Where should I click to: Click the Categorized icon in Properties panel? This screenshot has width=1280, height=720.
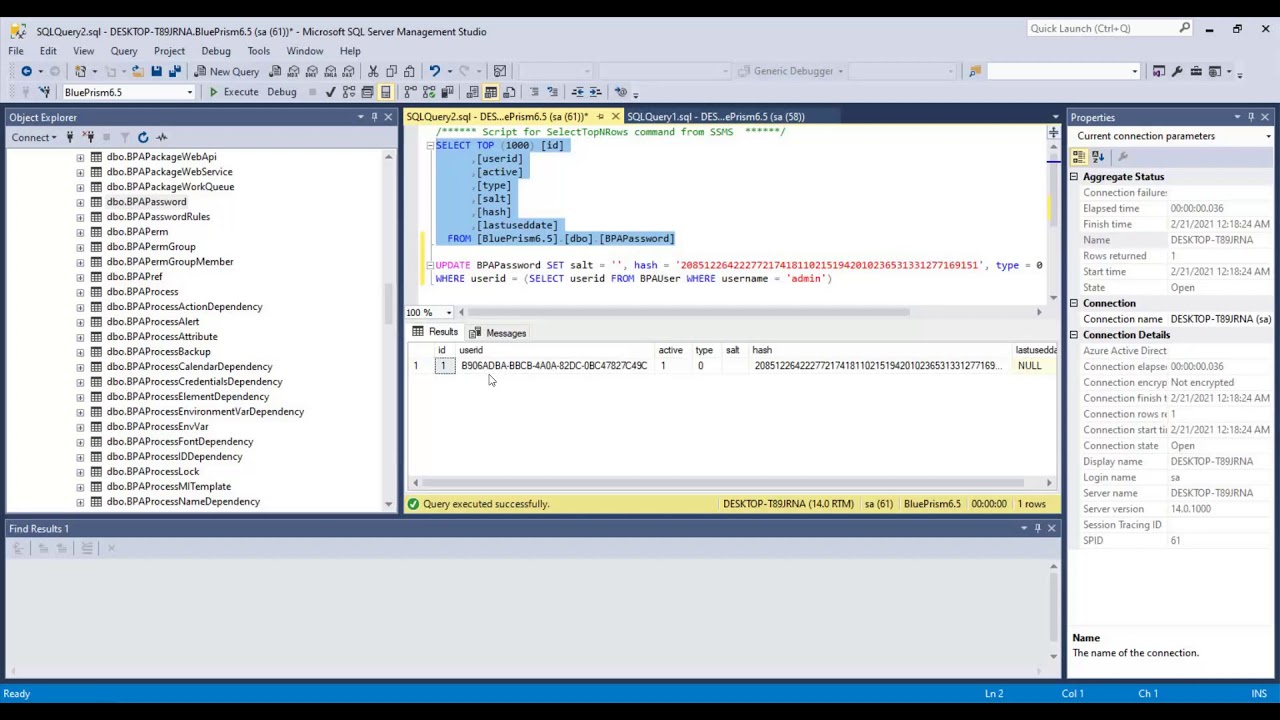point(1079,157)
